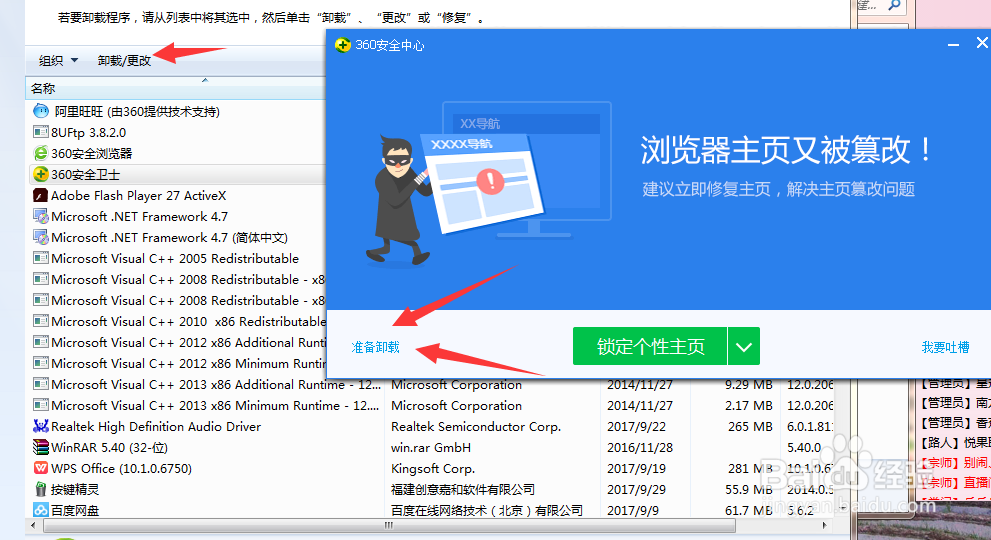Screen dimensions: 991x540
Task: Select 按键精灵 program name
Action: pos(75,489)
